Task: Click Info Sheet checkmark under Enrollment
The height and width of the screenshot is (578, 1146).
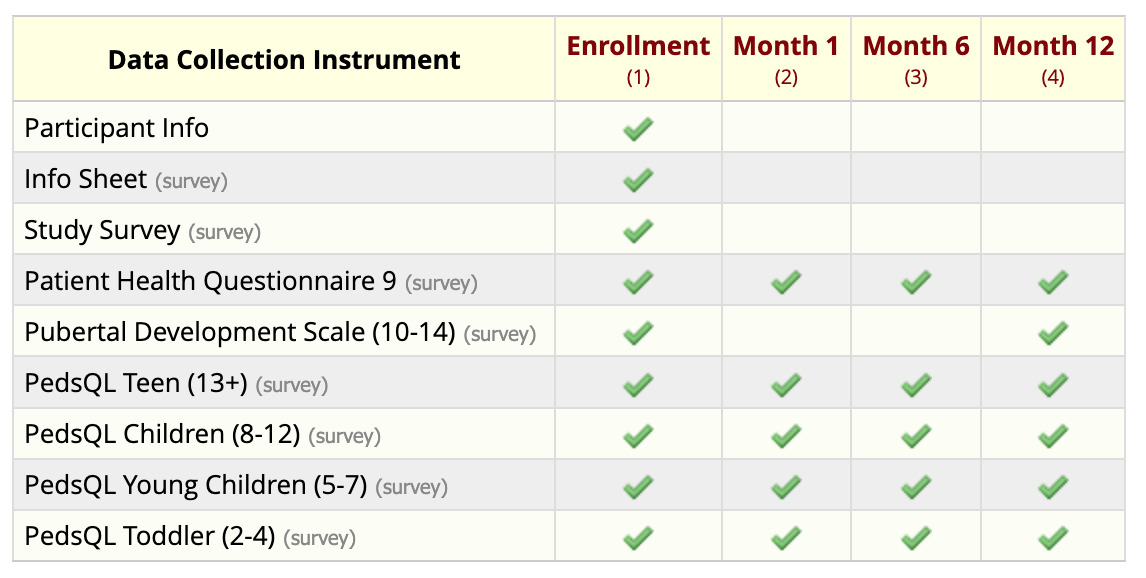Action: pyautogui.click(x=637, y=180)
